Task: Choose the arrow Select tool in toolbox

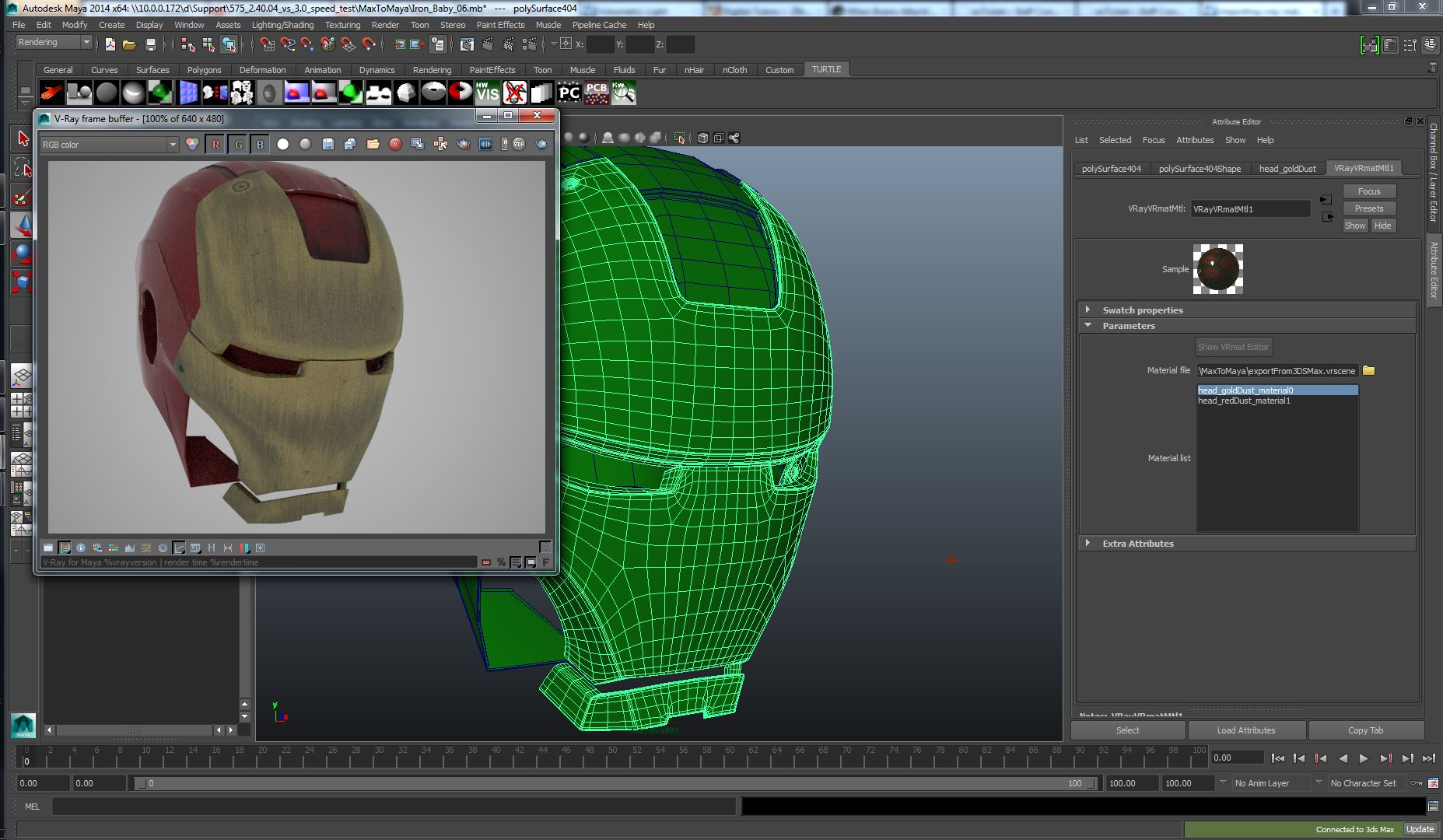Action: tap(23, 138)
